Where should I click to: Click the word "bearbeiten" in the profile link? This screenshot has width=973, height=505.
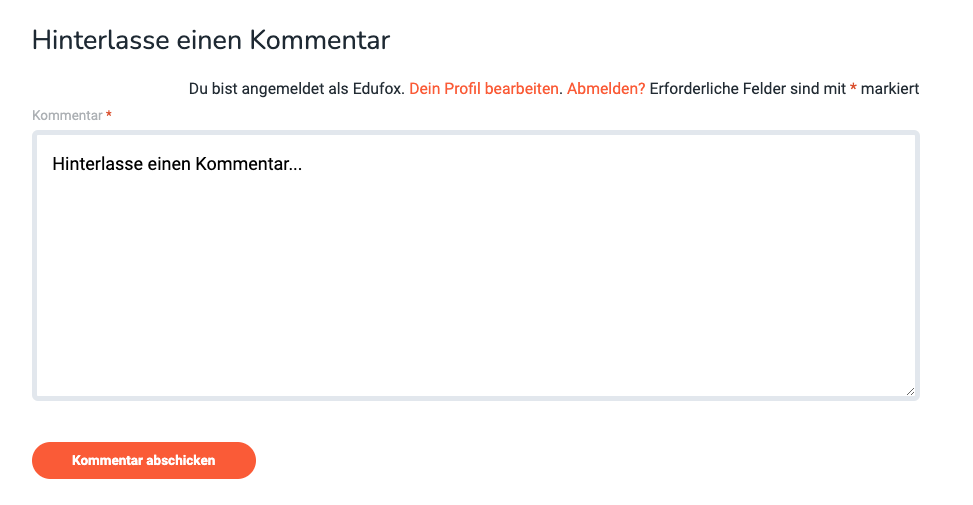[522, 89]
